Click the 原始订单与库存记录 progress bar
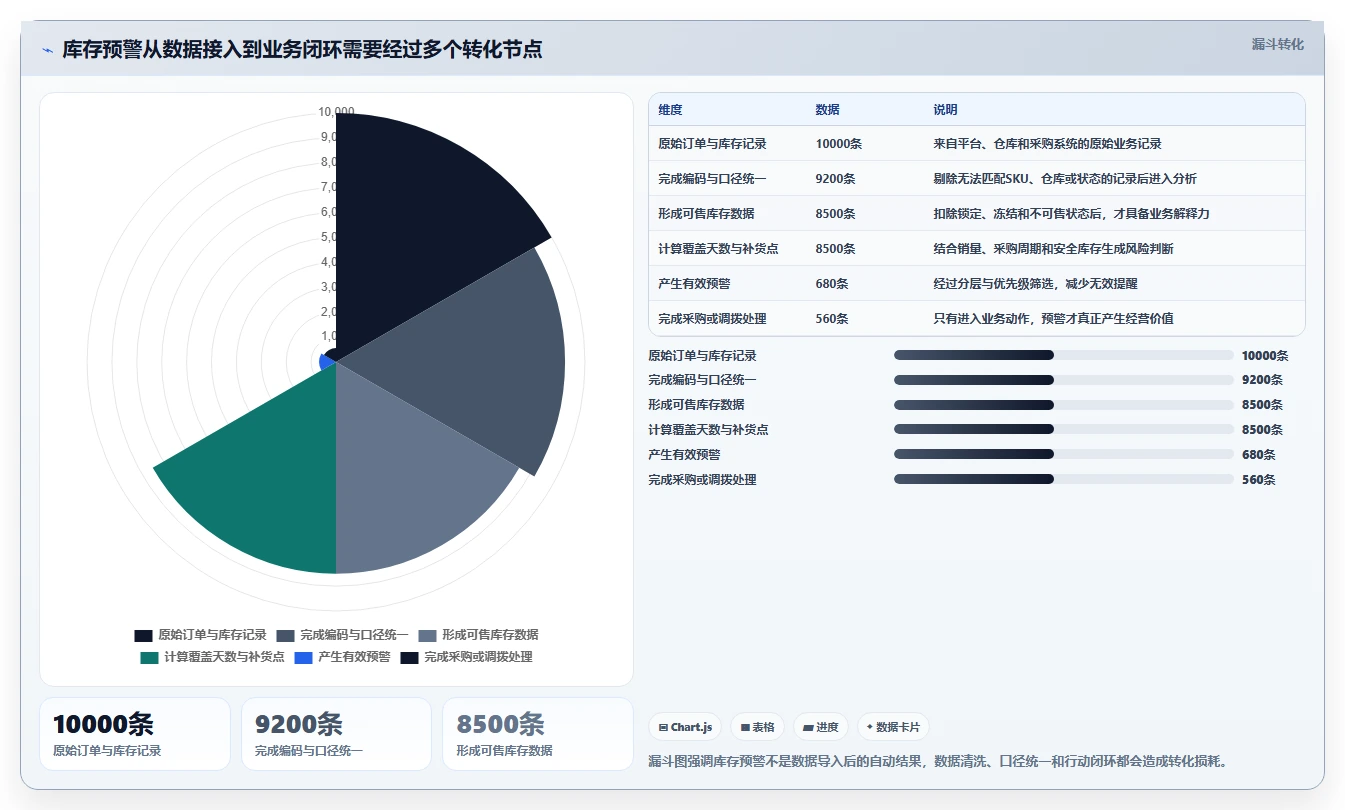Screen dimensions: 1345x810 point(1064,355)
